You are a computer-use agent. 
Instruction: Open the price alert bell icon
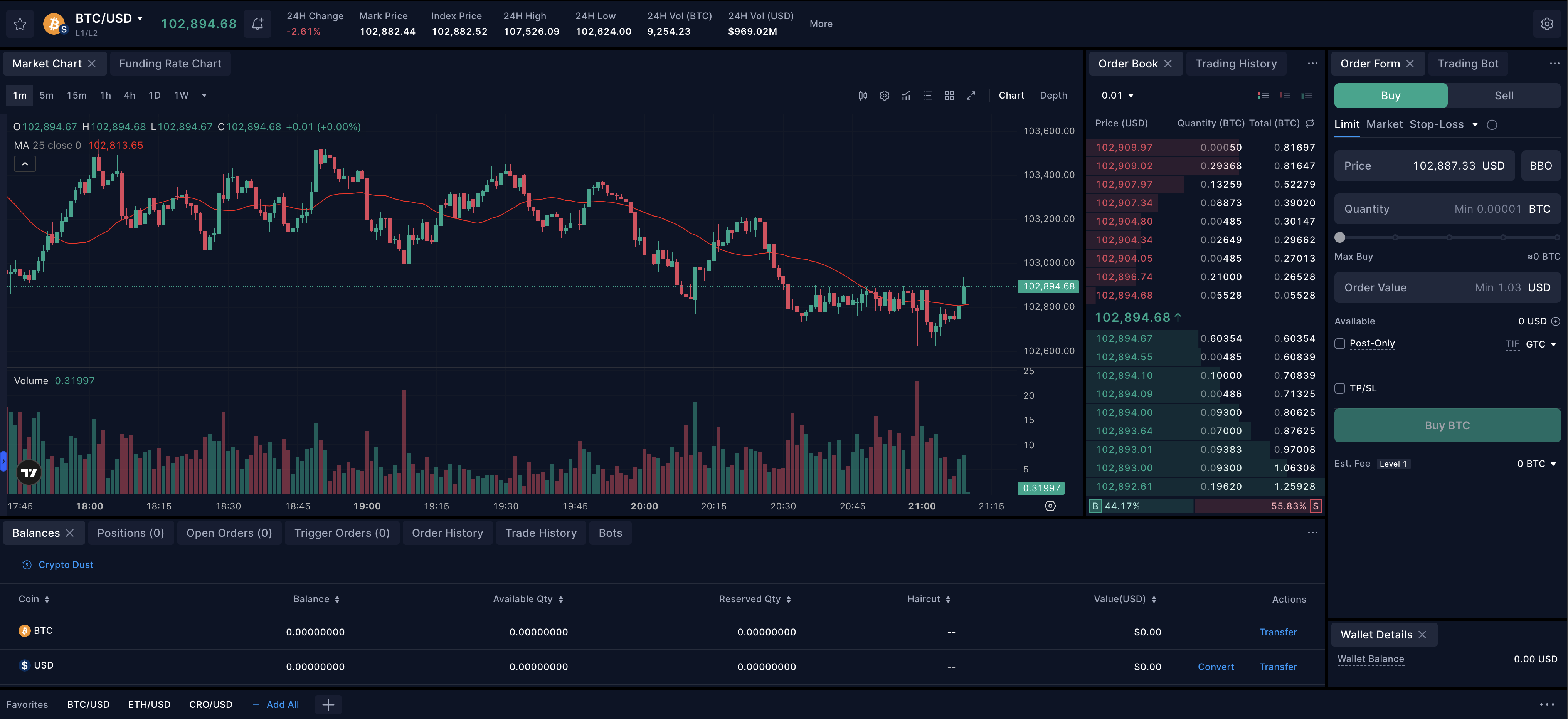[257, 24]
